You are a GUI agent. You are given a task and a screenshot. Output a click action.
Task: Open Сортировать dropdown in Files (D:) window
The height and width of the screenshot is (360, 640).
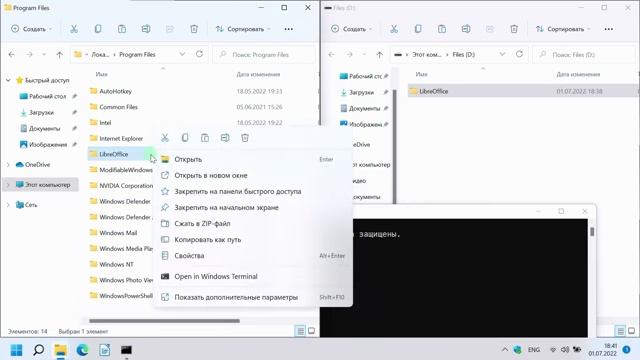563,29
